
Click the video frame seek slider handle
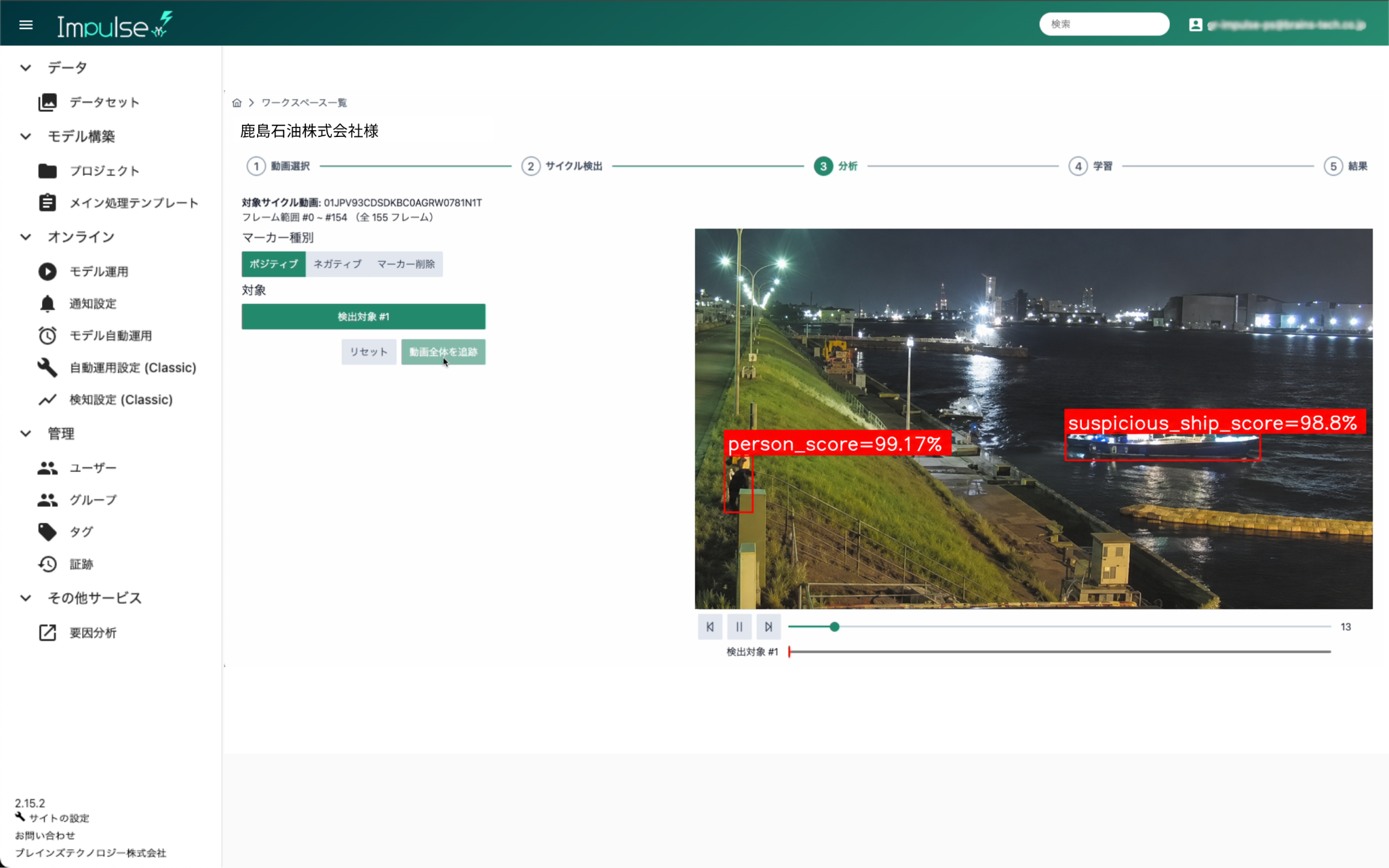pyautogui.click(x=835, y=627)
